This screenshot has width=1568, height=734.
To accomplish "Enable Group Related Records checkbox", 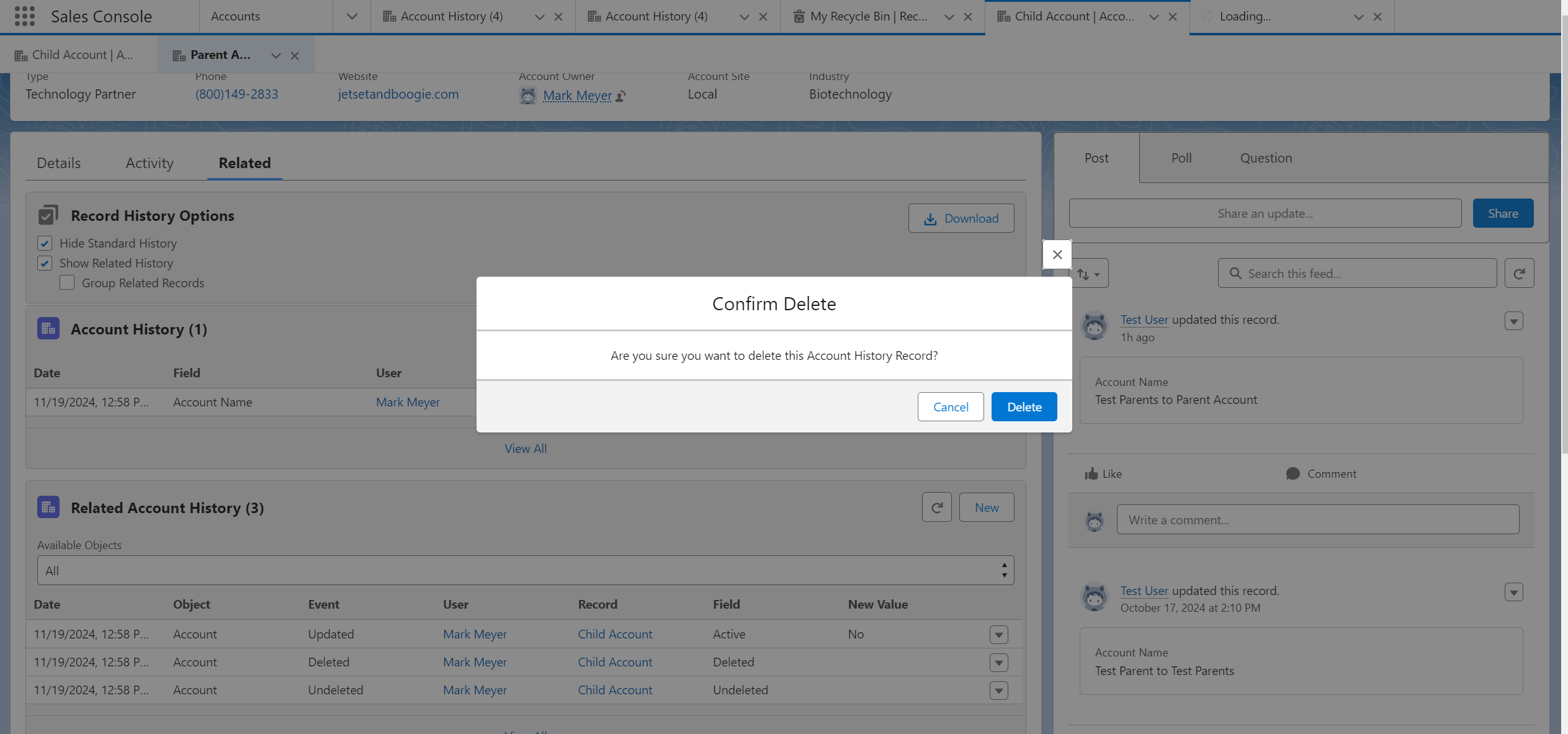I will 67,283.
